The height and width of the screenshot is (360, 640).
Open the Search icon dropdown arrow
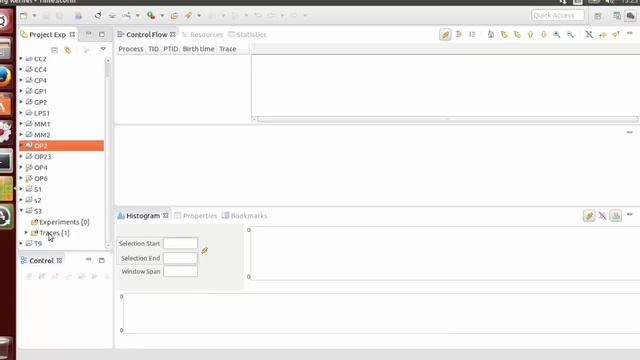[x=199, y=16]
